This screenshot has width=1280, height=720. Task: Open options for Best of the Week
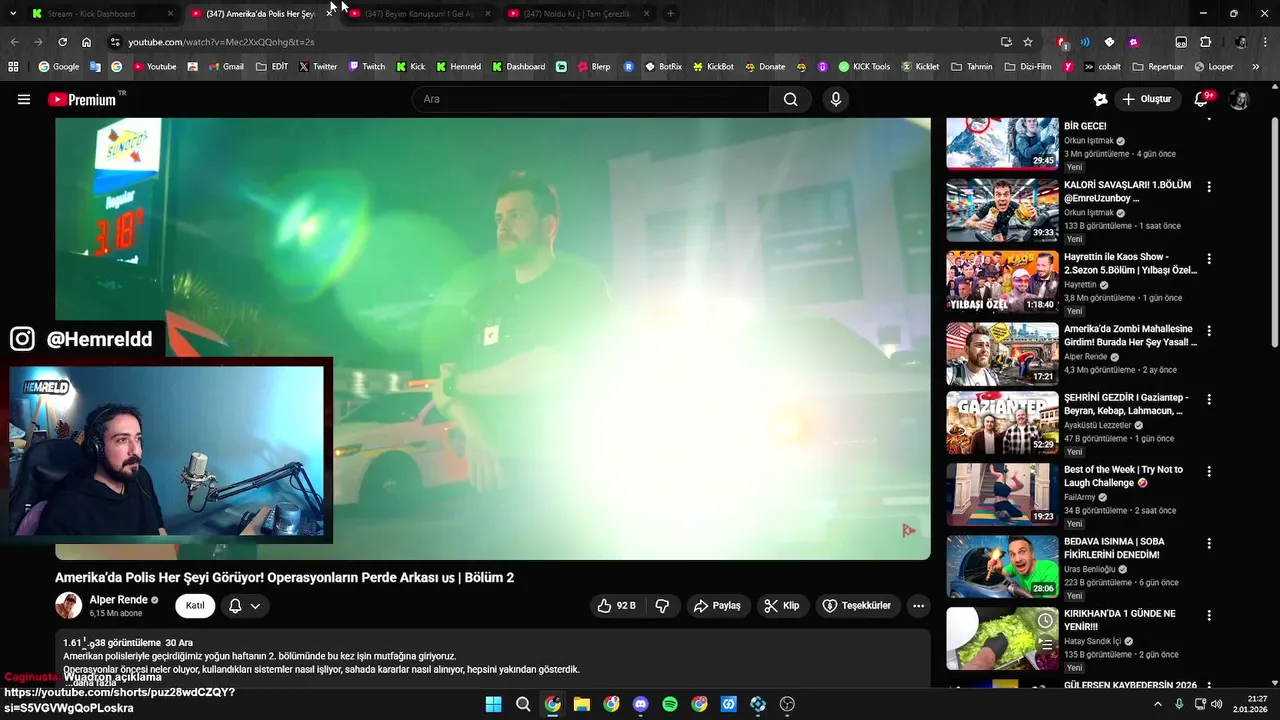click(1209, 471)
